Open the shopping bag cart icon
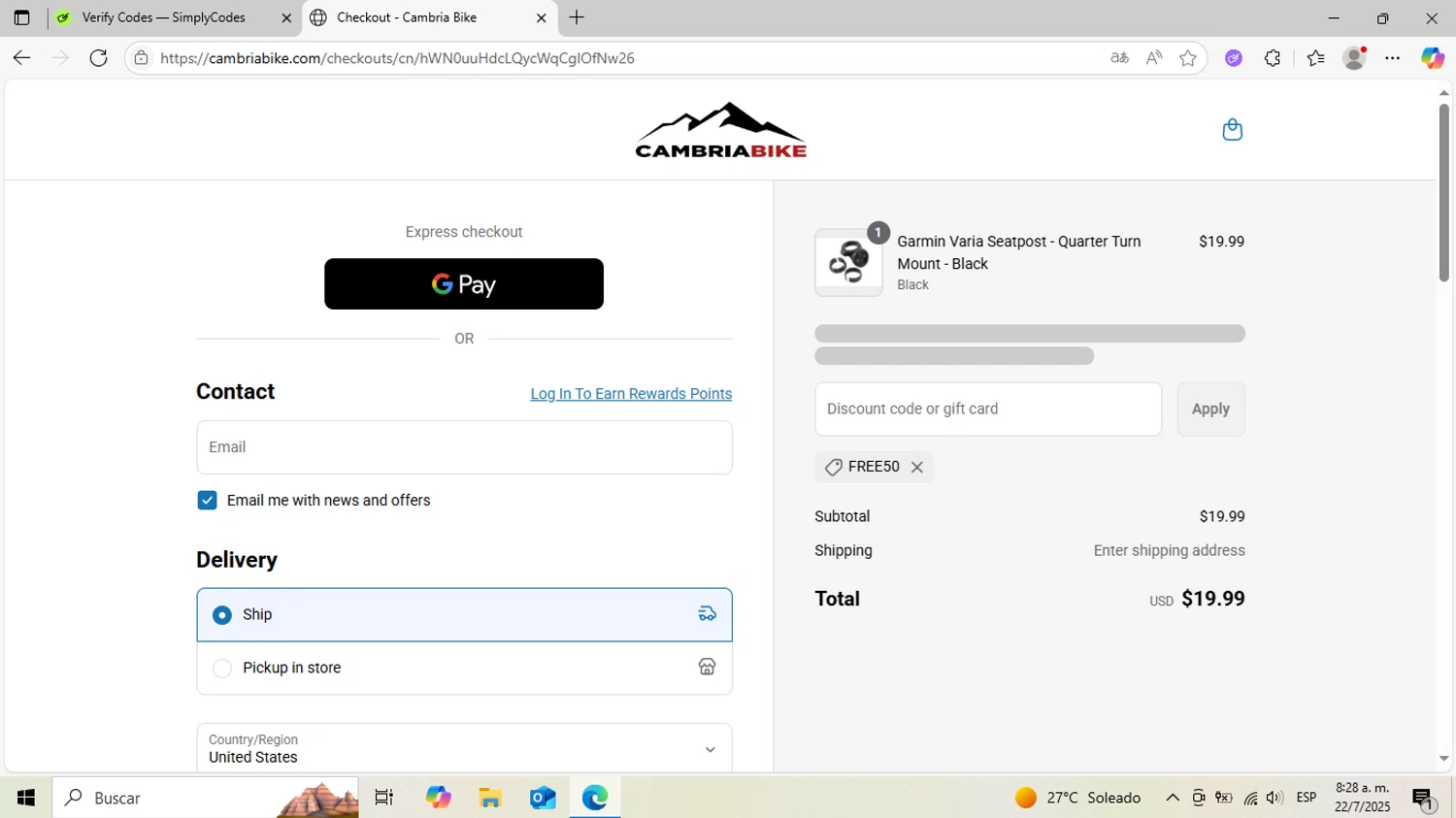 (x=1232, y=130)
